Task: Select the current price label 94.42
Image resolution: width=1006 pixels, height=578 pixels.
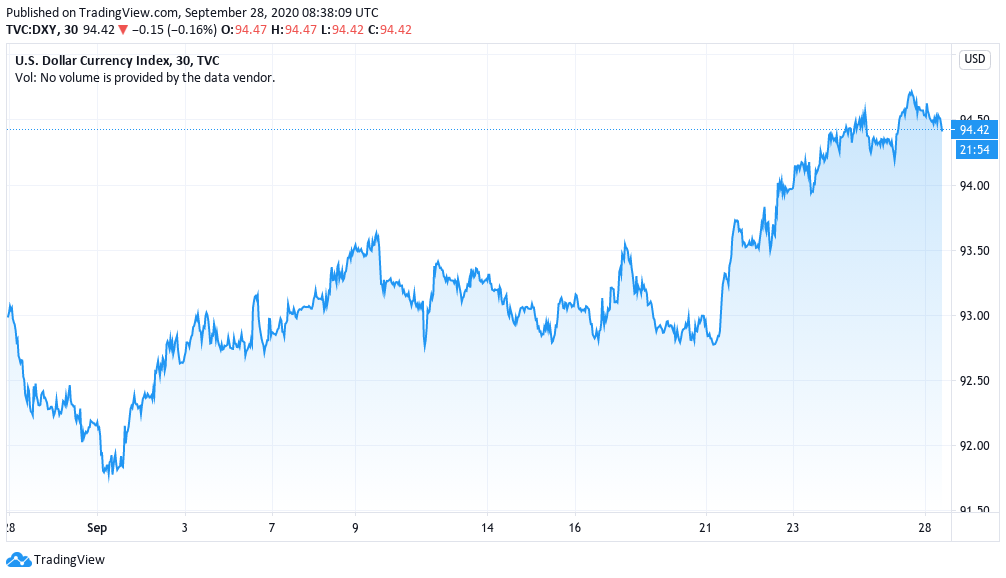Action: tap(974, 129)
